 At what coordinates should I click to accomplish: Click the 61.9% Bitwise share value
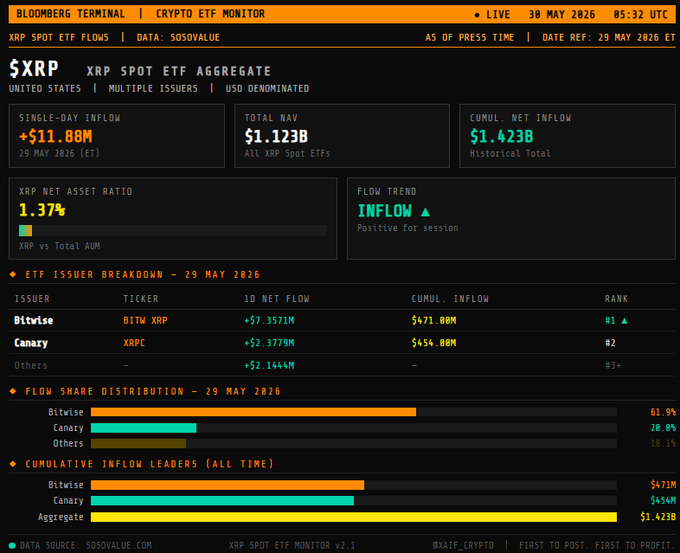pos(663,412)
